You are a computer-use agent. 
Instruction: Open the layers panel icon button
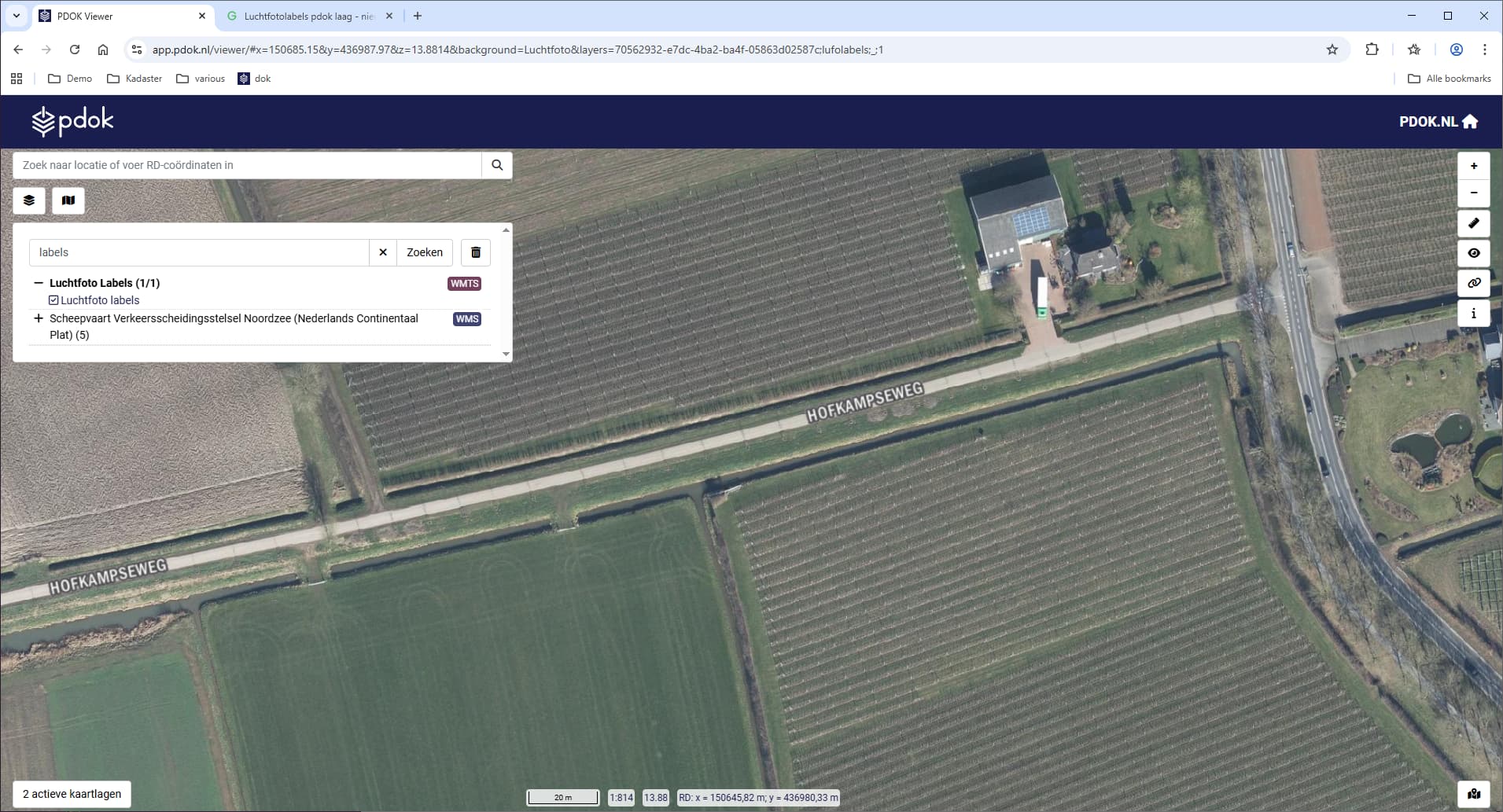point(29,200)
